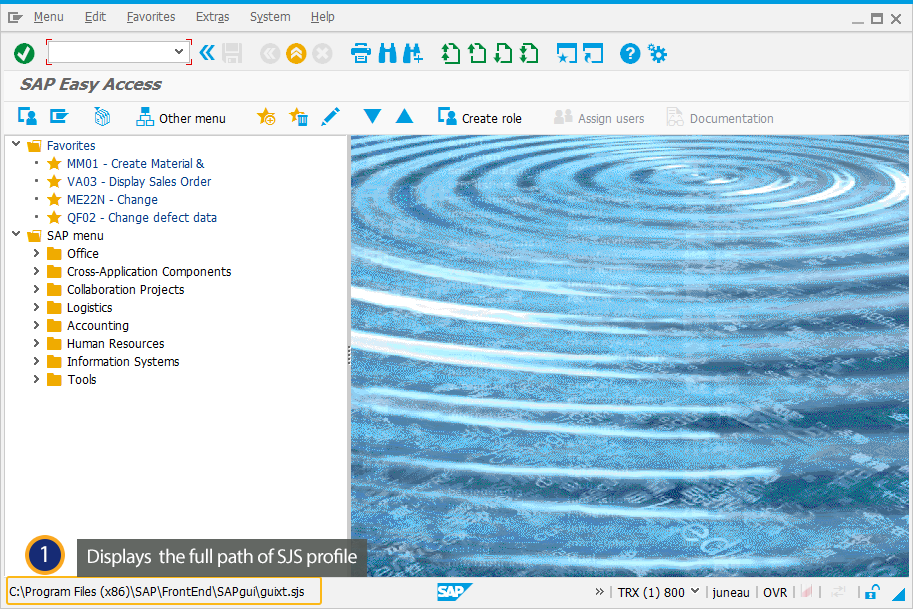
Task: Expand the Office folder
Action: tap(36, 253)
